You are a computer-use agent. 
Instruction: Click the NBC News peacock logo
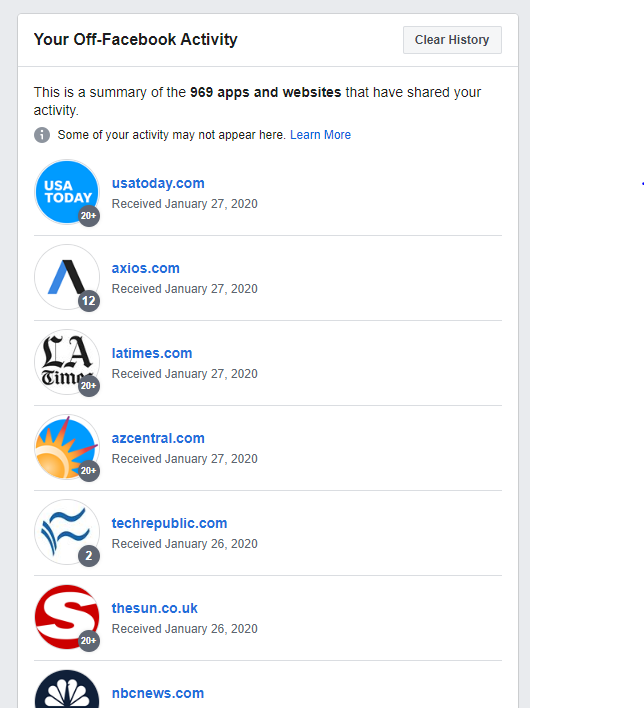tap(67, 689)
